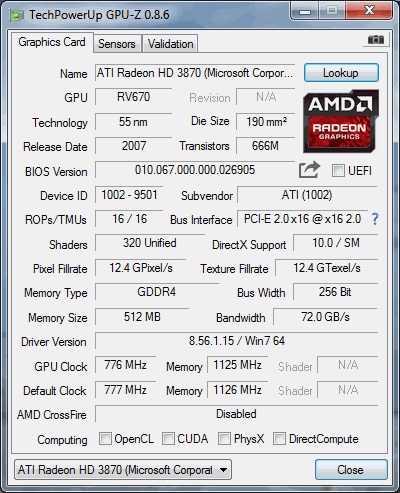Click the Bus Interface value PCI-E 2.0 x16

(x=302, y=219)
